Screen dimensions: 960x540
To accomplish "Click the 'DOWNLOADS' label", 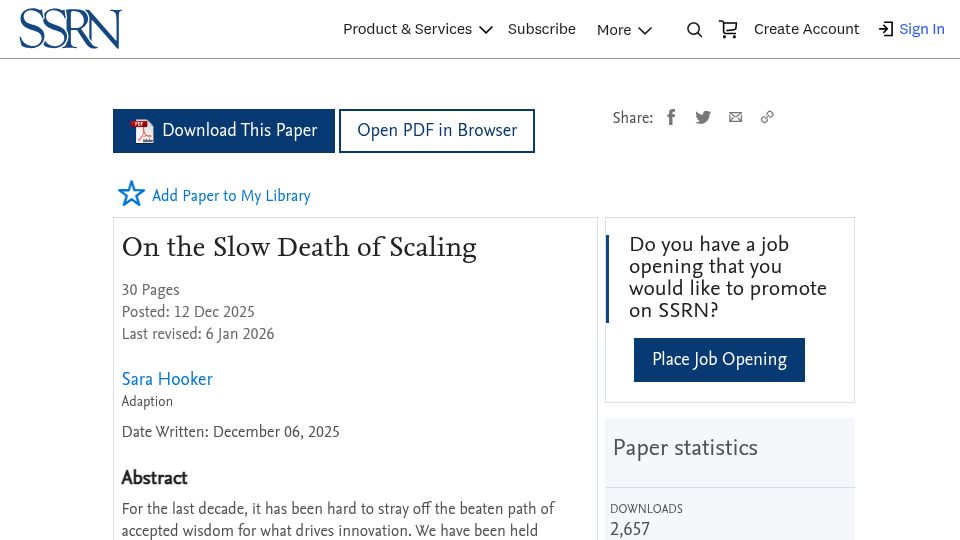I will point(646,509).
